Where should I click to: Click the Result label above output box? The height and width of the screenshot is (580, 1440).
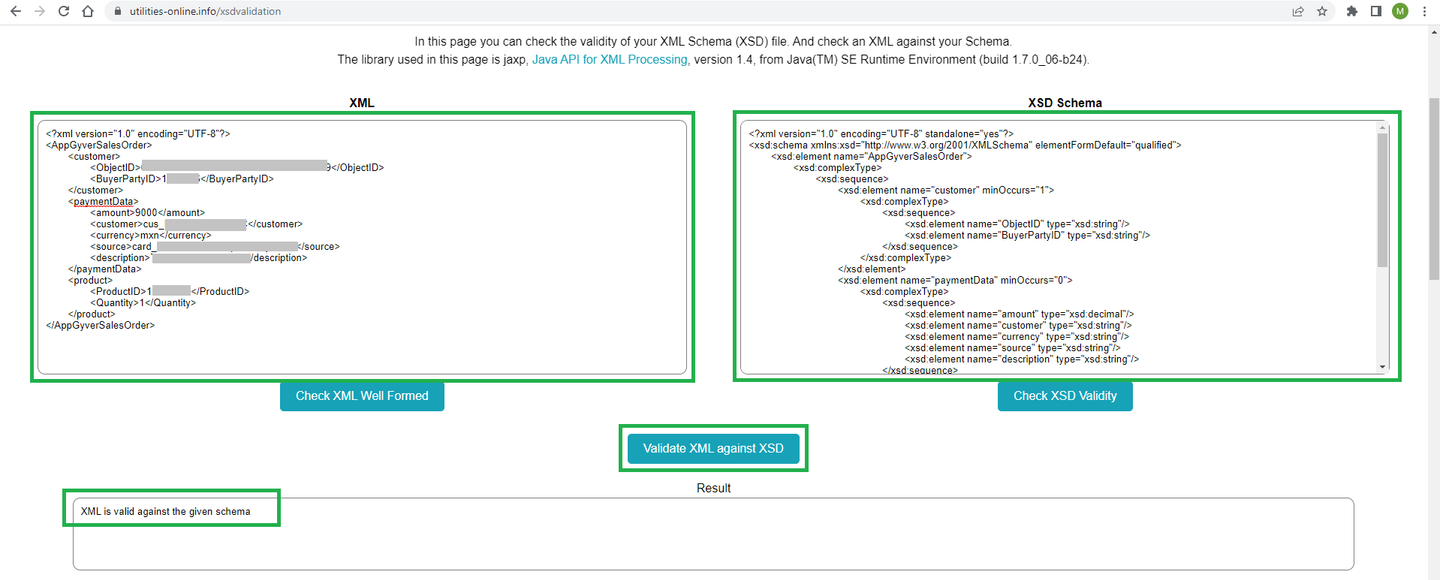[x=714, y=488]
